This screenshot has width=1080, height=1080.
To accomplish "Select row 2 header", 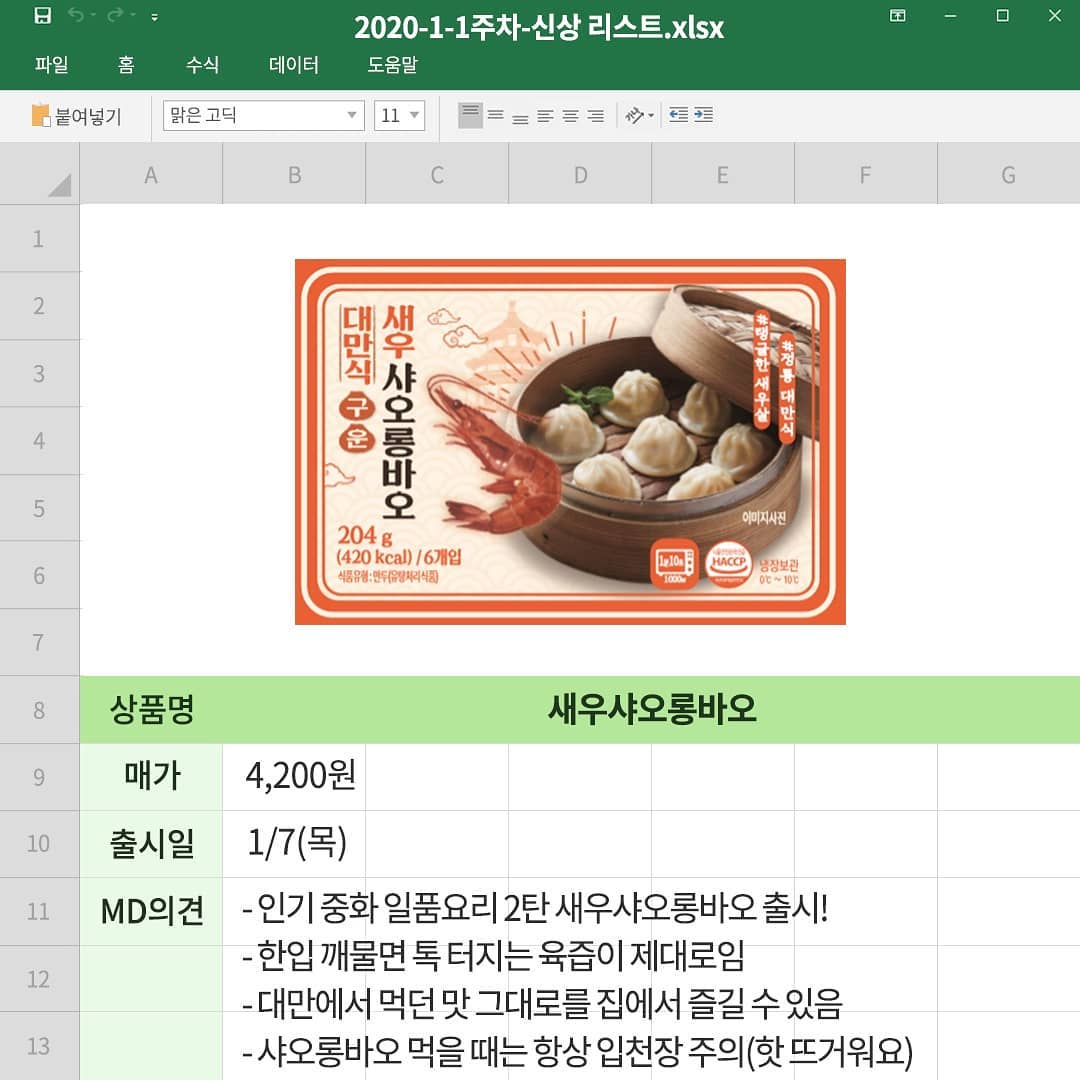I will click(x=39, y=305).
